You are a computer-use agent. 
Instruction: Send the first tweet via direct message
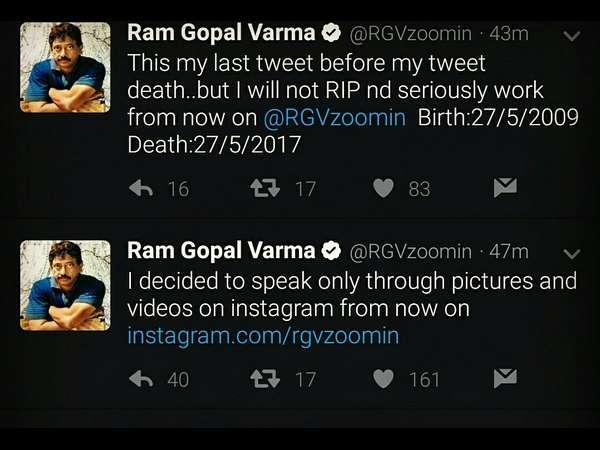[505, 186]
